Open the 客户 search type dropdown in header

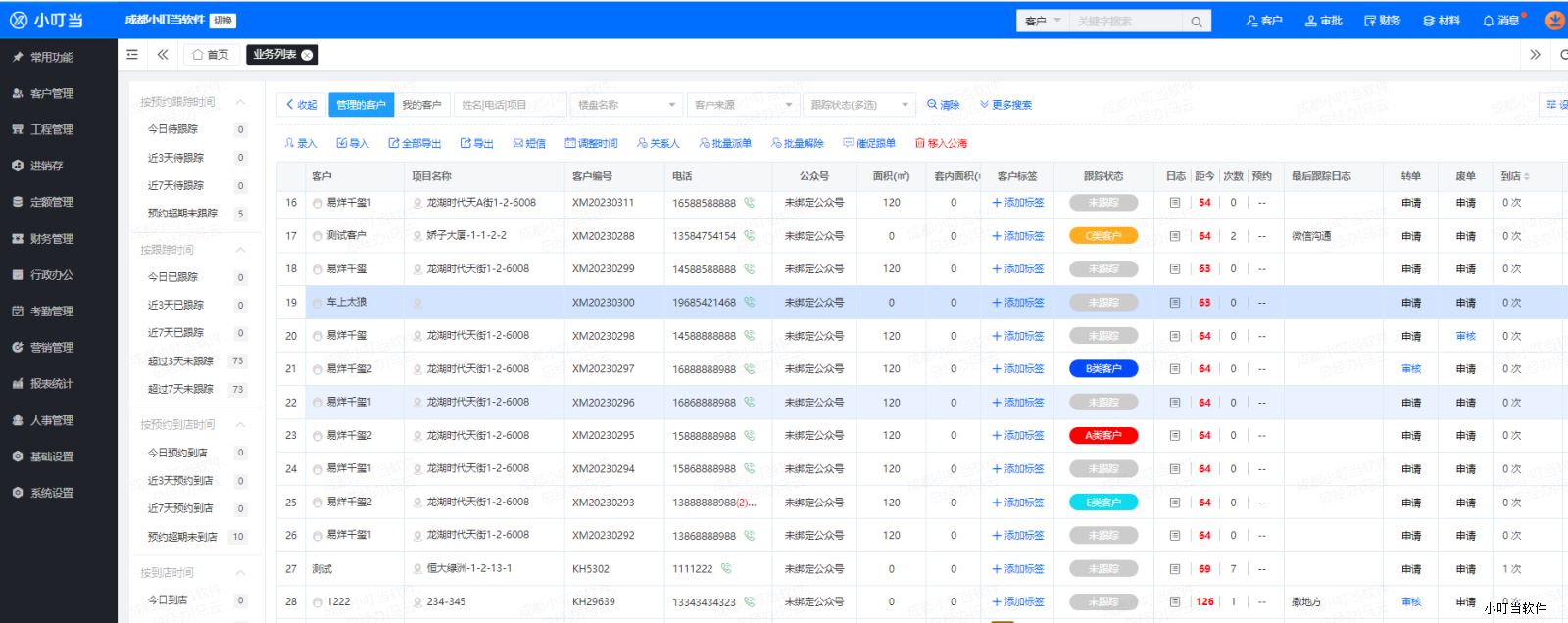click(1043, 21)
